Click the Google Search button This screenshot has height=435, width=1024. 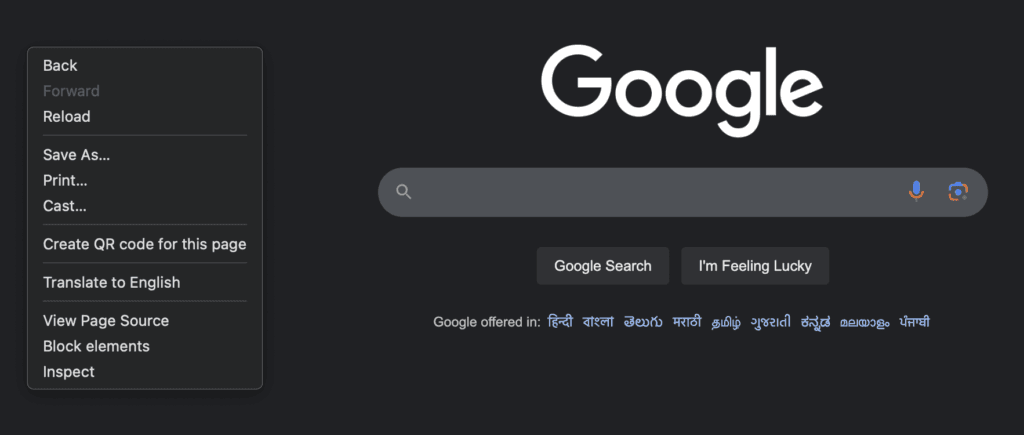click(x=603, y=266)
